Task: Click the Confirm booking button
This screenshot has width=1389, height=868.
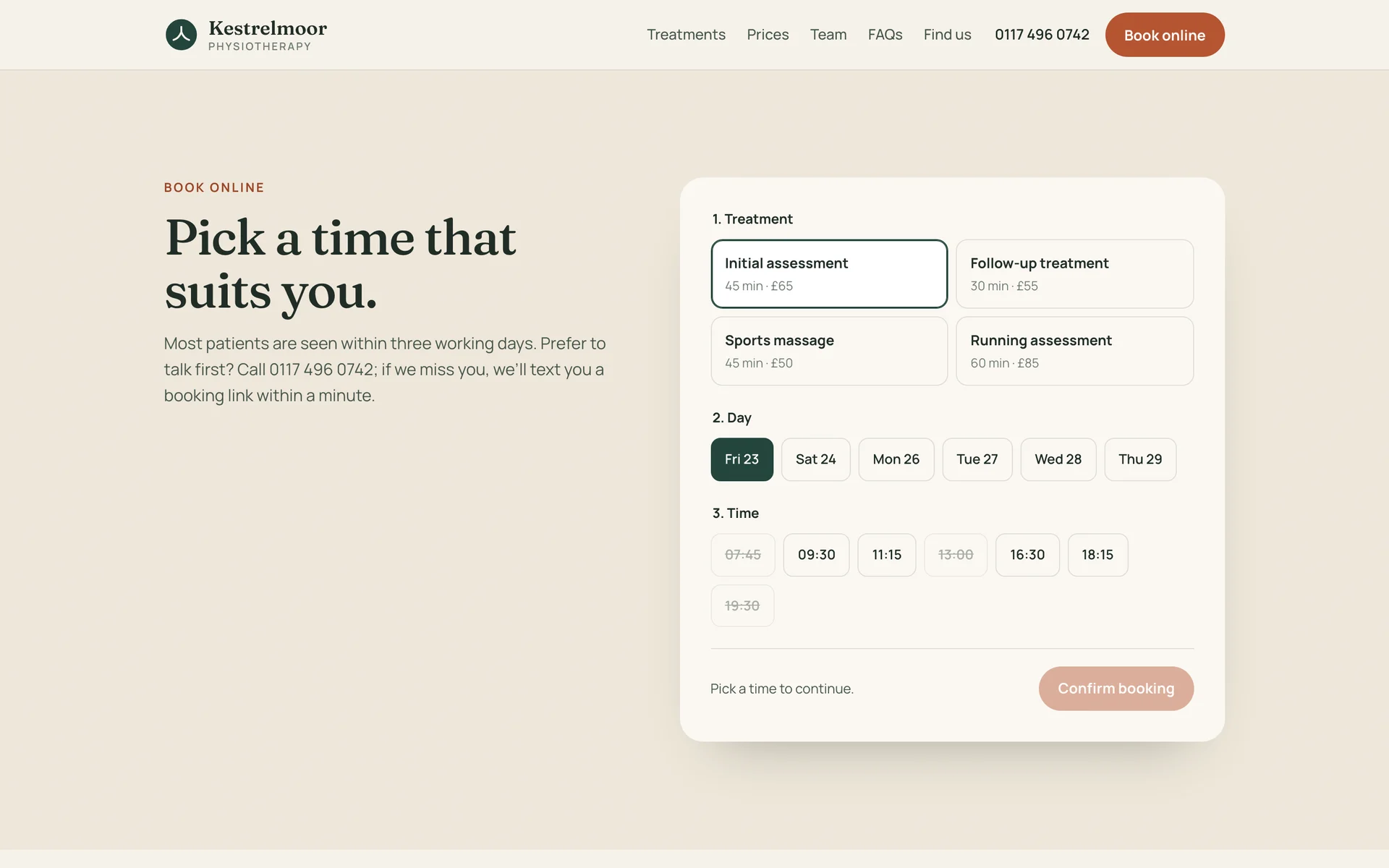Action: [1116, 689]
